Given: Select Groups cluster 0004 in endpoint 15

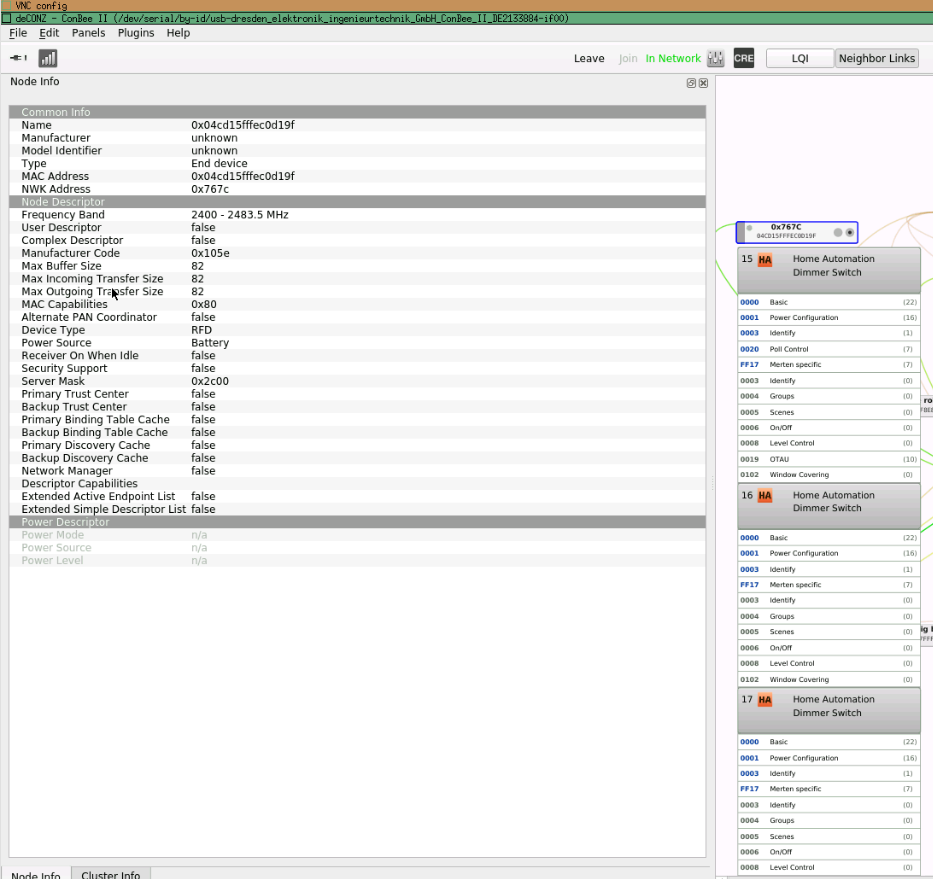Looking at the screenshot, I should pos(829,396).
